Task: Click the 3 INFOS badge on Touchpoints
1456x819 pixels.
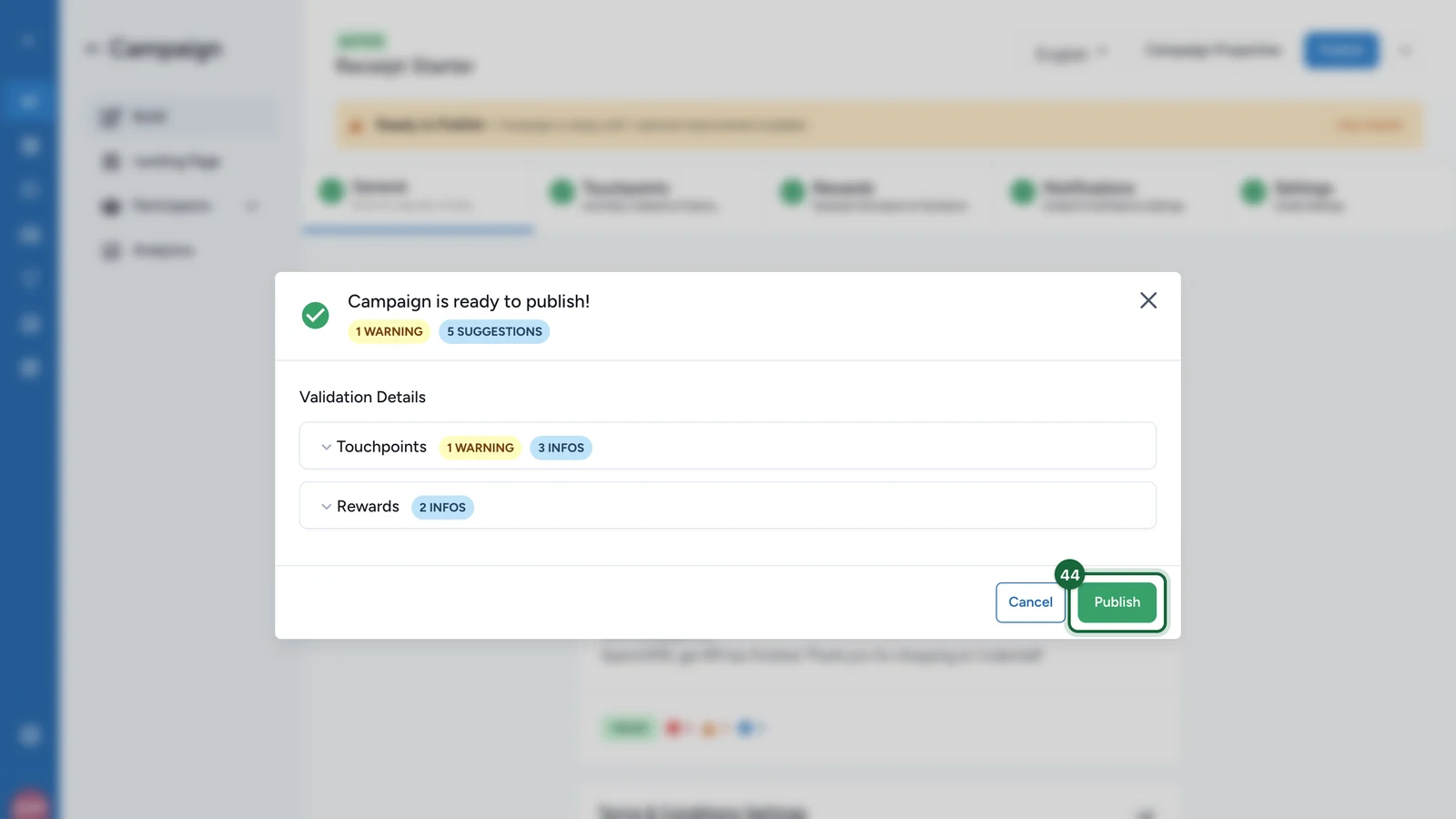Action: pyautogui.click(x=561, y=448)
